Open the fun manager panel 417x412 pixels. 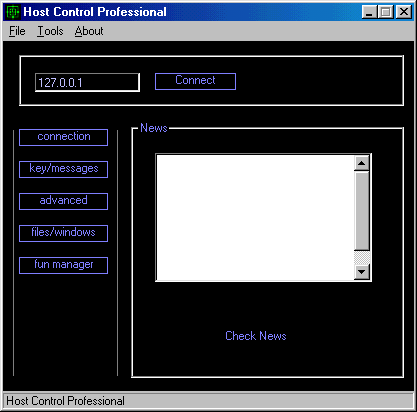(63, 265)
